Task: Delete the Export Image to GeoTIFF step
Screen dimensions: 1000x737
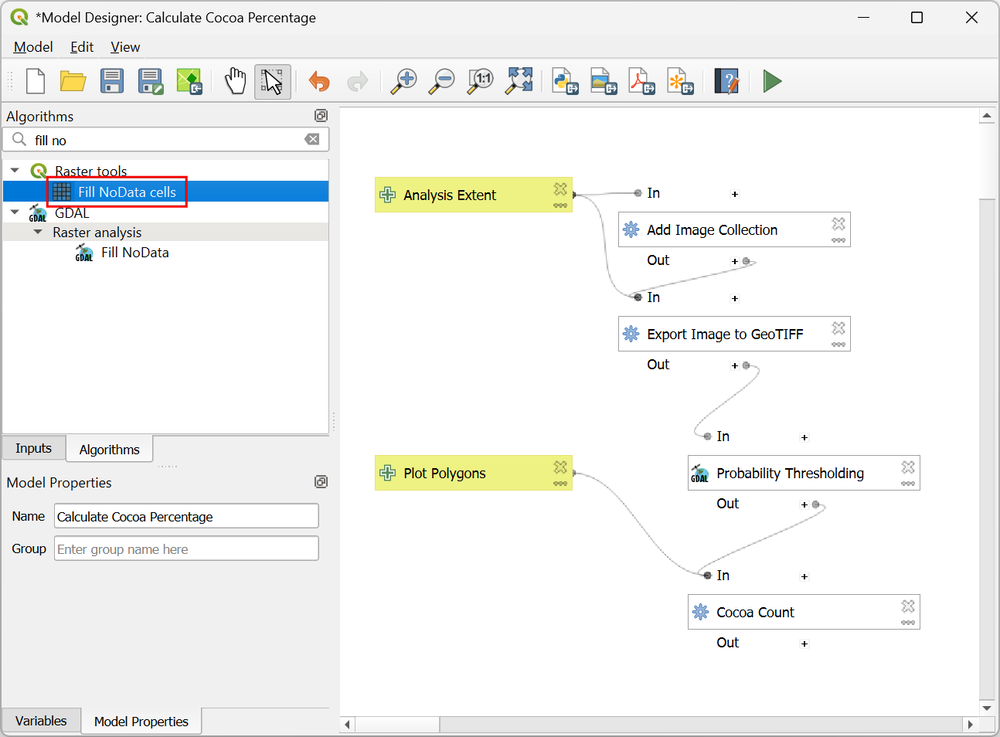Action: click(838, 328)
